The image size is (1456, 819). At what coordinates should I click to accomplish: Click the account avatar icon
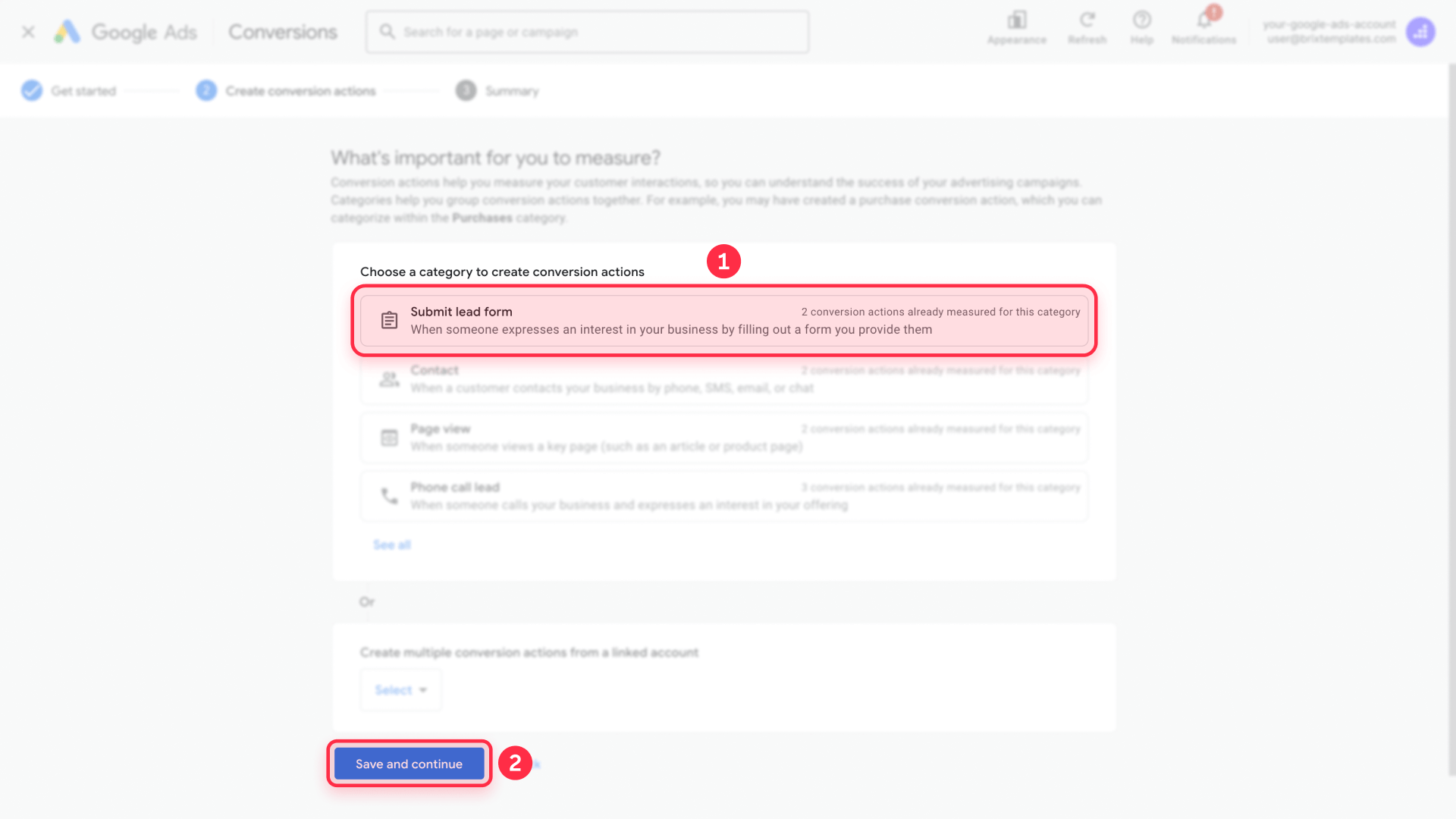pos(1421,32)
